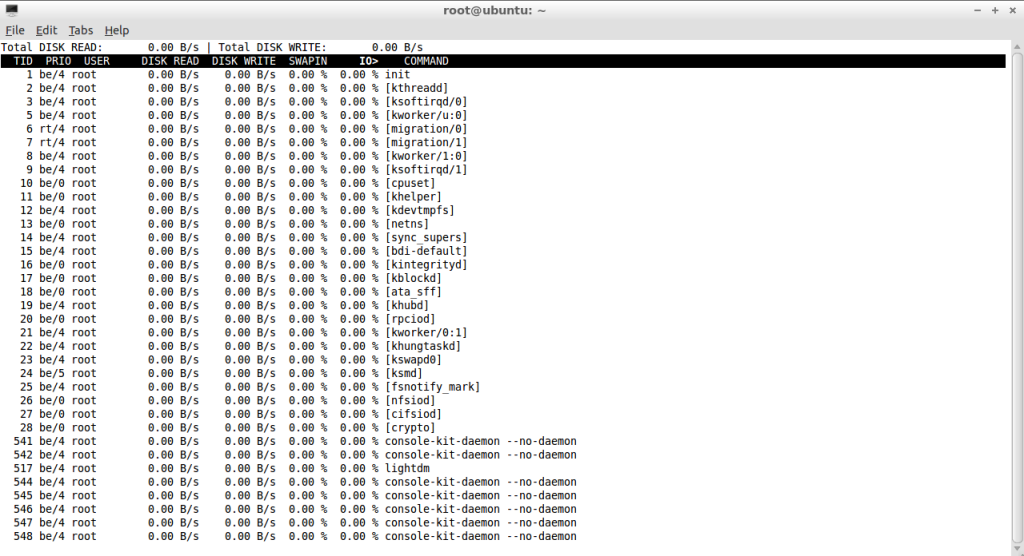The width and height of the screenshot is (1024, 556).
Task: Click the DISK WRITE column header
Action: coord(244,61)
